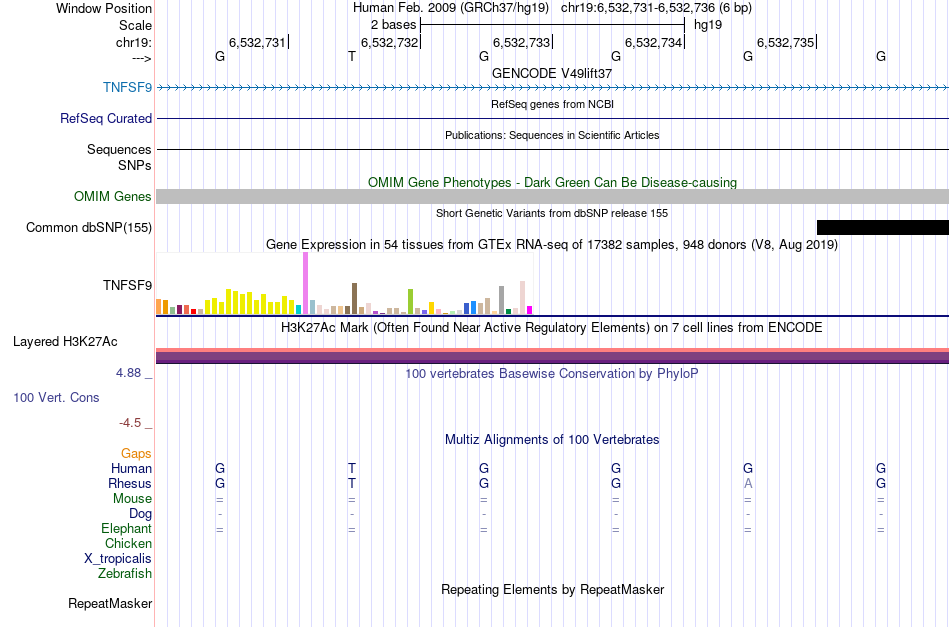950x627 pixels.
Task: Click the TNFSF9 gene track label
Action: coord(127,87)
